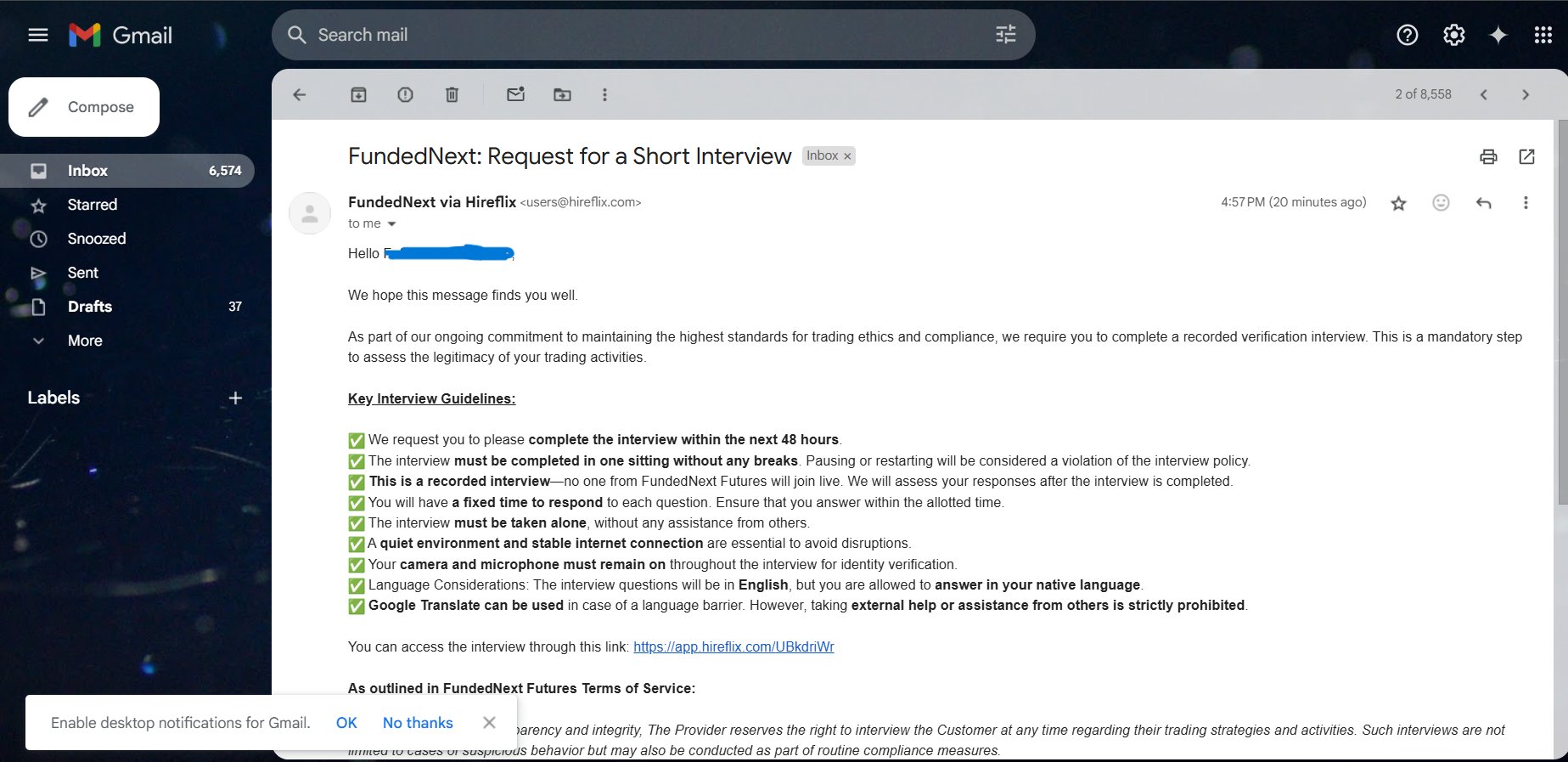
Task: Click OK to enable notifications
Action: [x=346, y=723]
